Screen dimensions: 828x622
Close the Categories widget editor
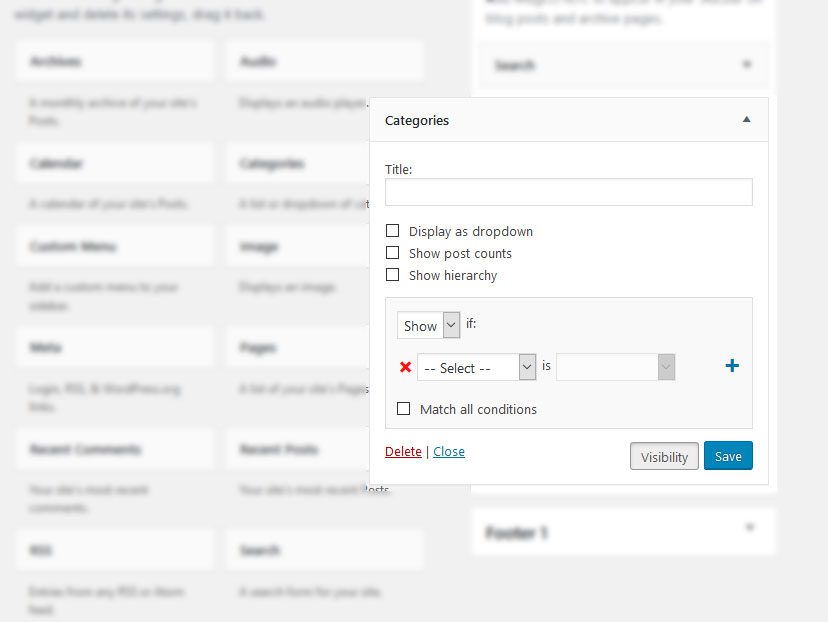click(449, 451)
